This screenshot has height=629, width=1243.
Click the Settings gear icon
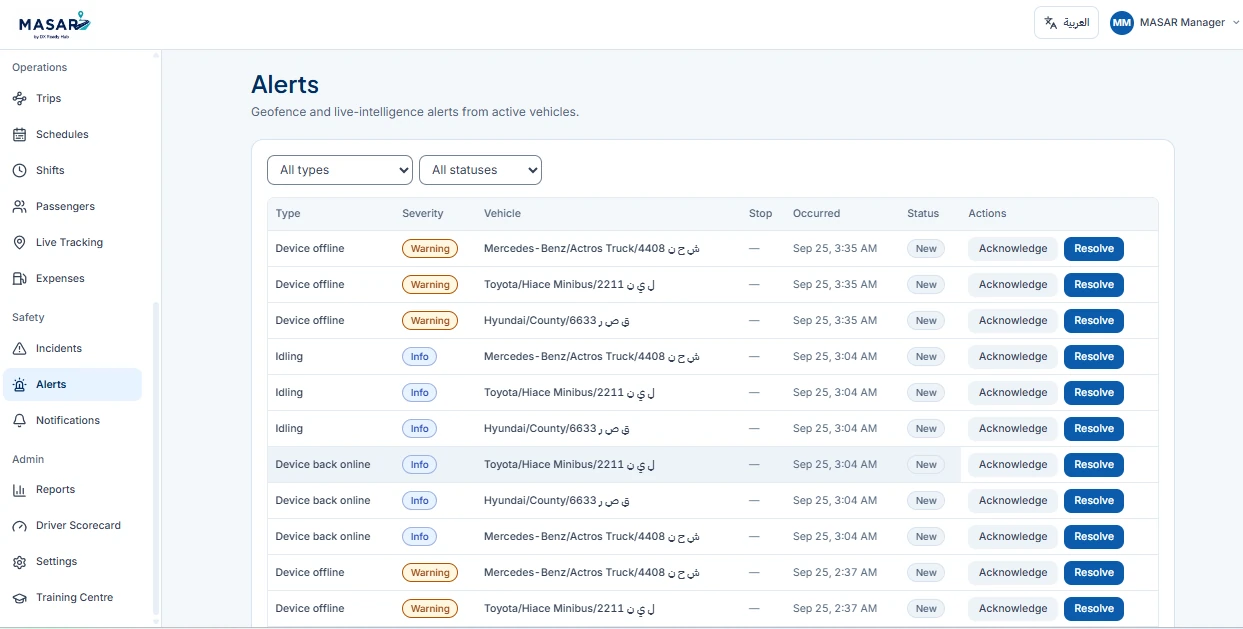(x=19, y=562)
